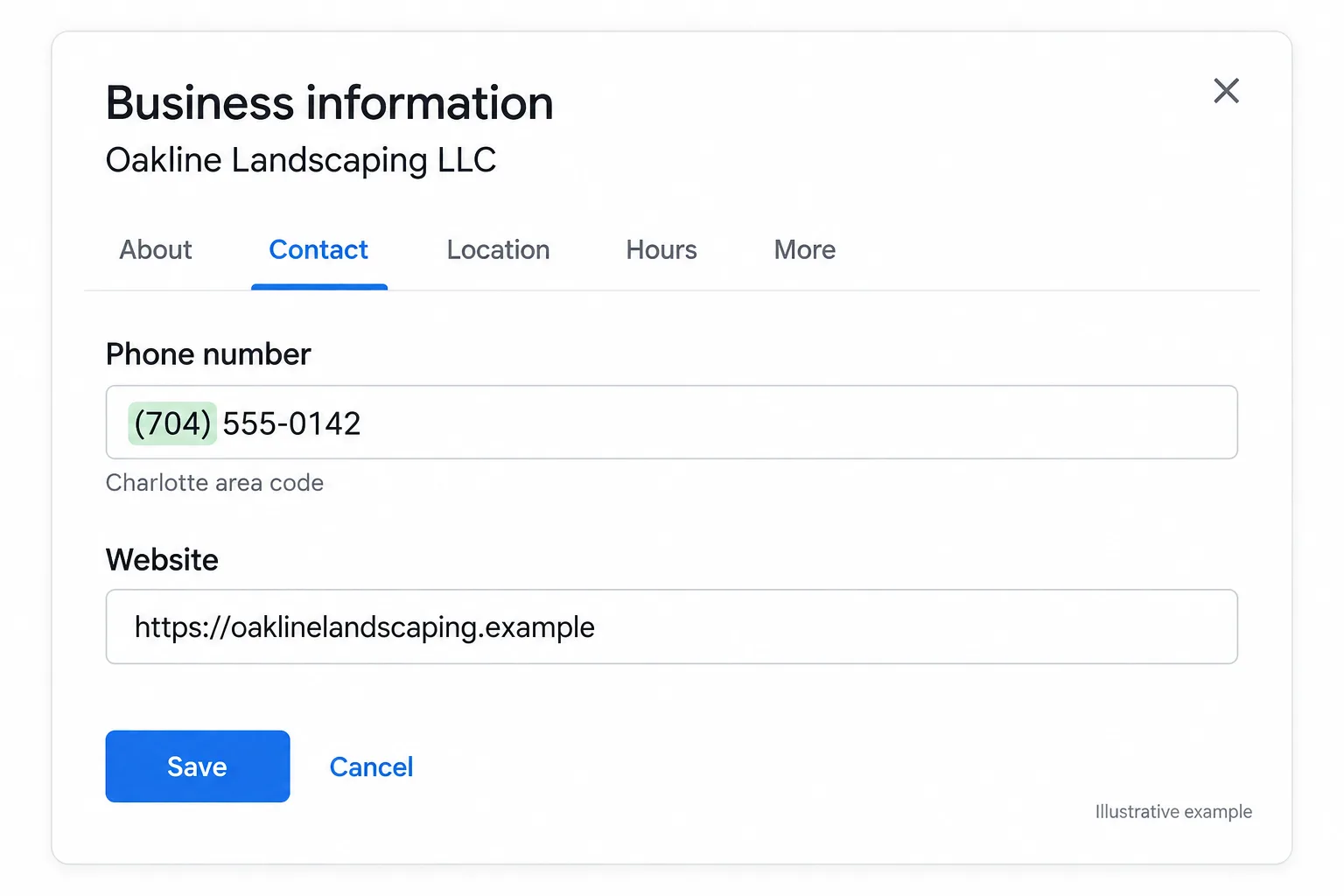Click the "Website" label

pos(162,560)
